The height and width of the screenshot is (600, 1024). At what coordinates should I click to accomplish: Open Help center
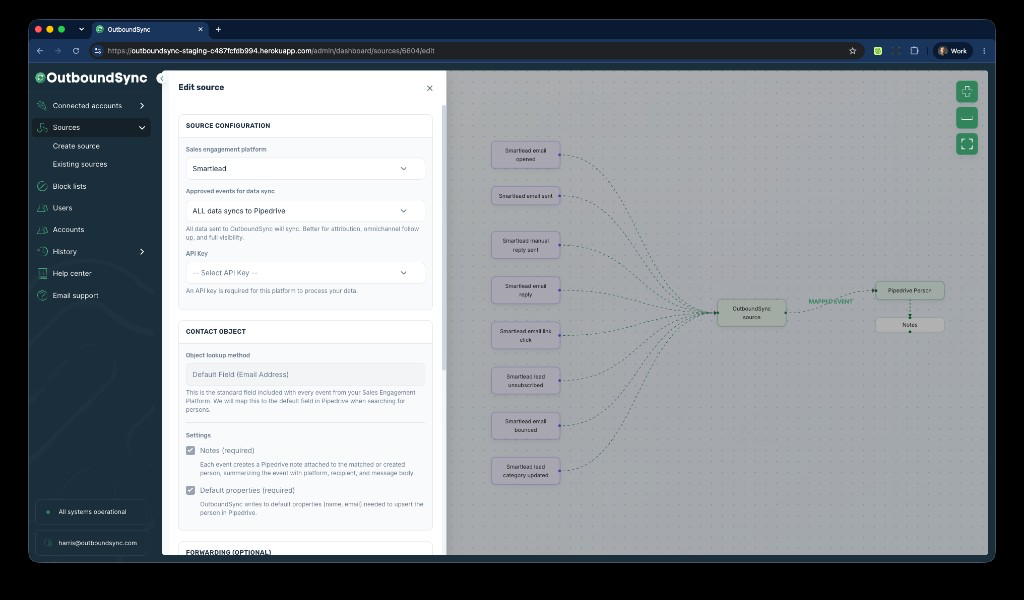pyautogui.click(x=72, y=274)
